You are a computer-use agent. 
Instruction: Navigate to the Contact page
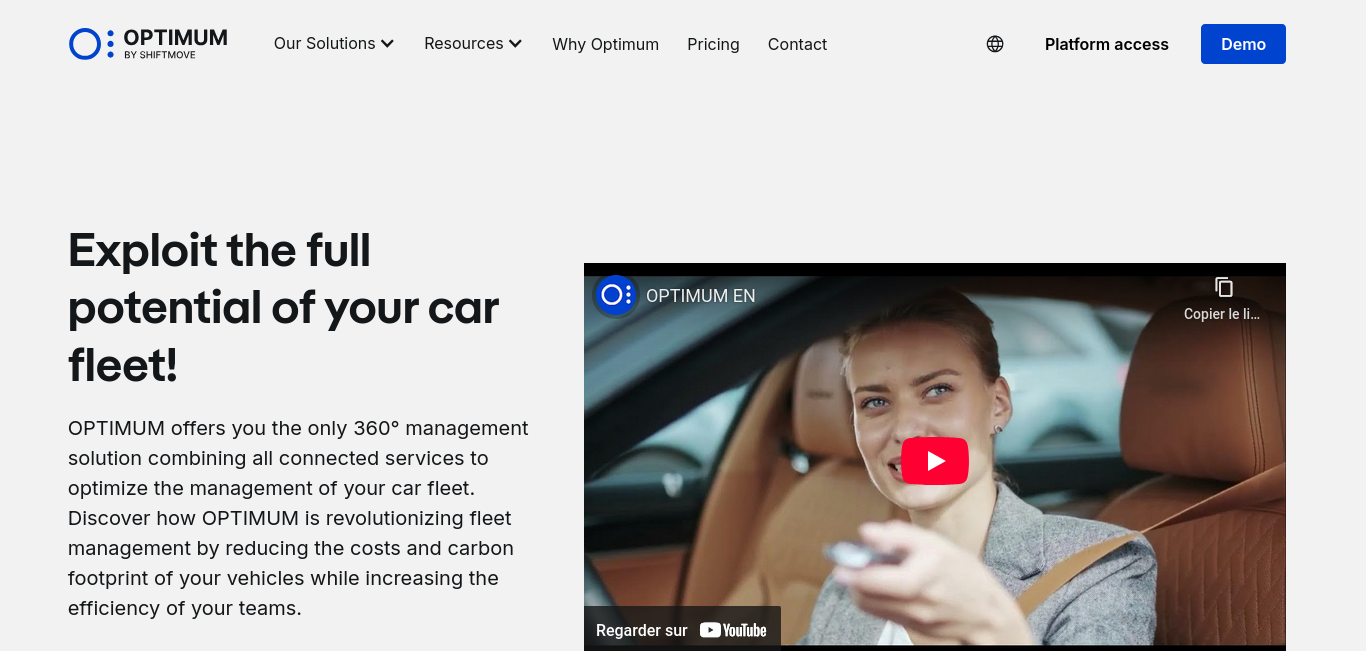(797, 44)
